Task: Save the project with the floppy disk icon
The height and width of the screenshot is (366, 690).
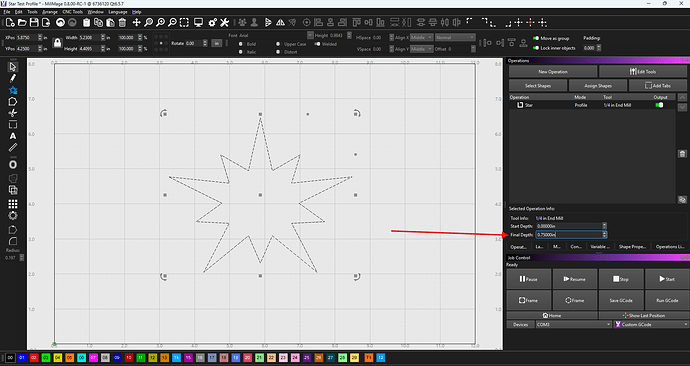Action: click(34, 22)
